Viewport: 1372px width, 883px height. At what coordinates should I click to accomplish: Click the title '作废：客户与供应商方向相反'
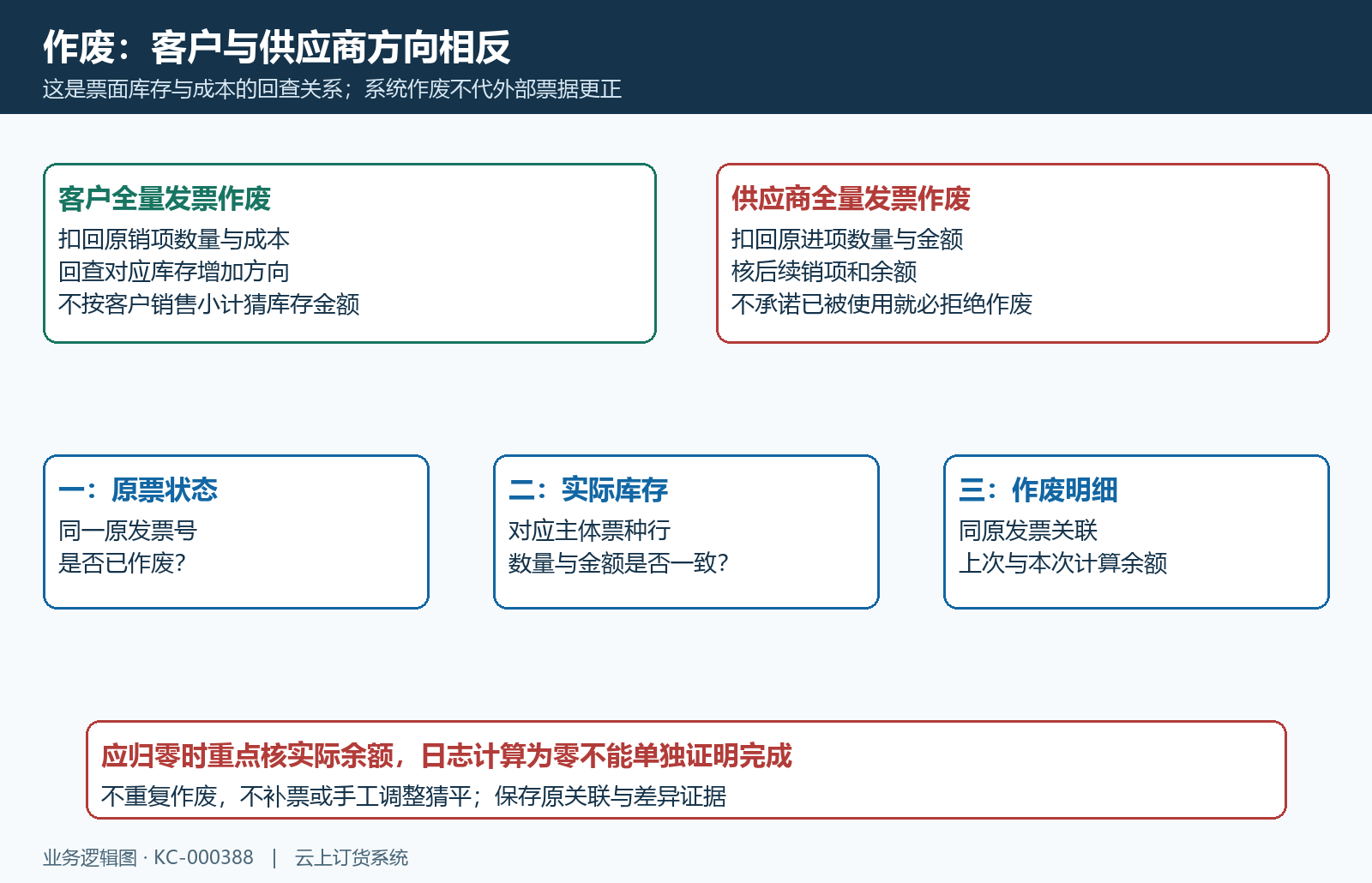277,47
